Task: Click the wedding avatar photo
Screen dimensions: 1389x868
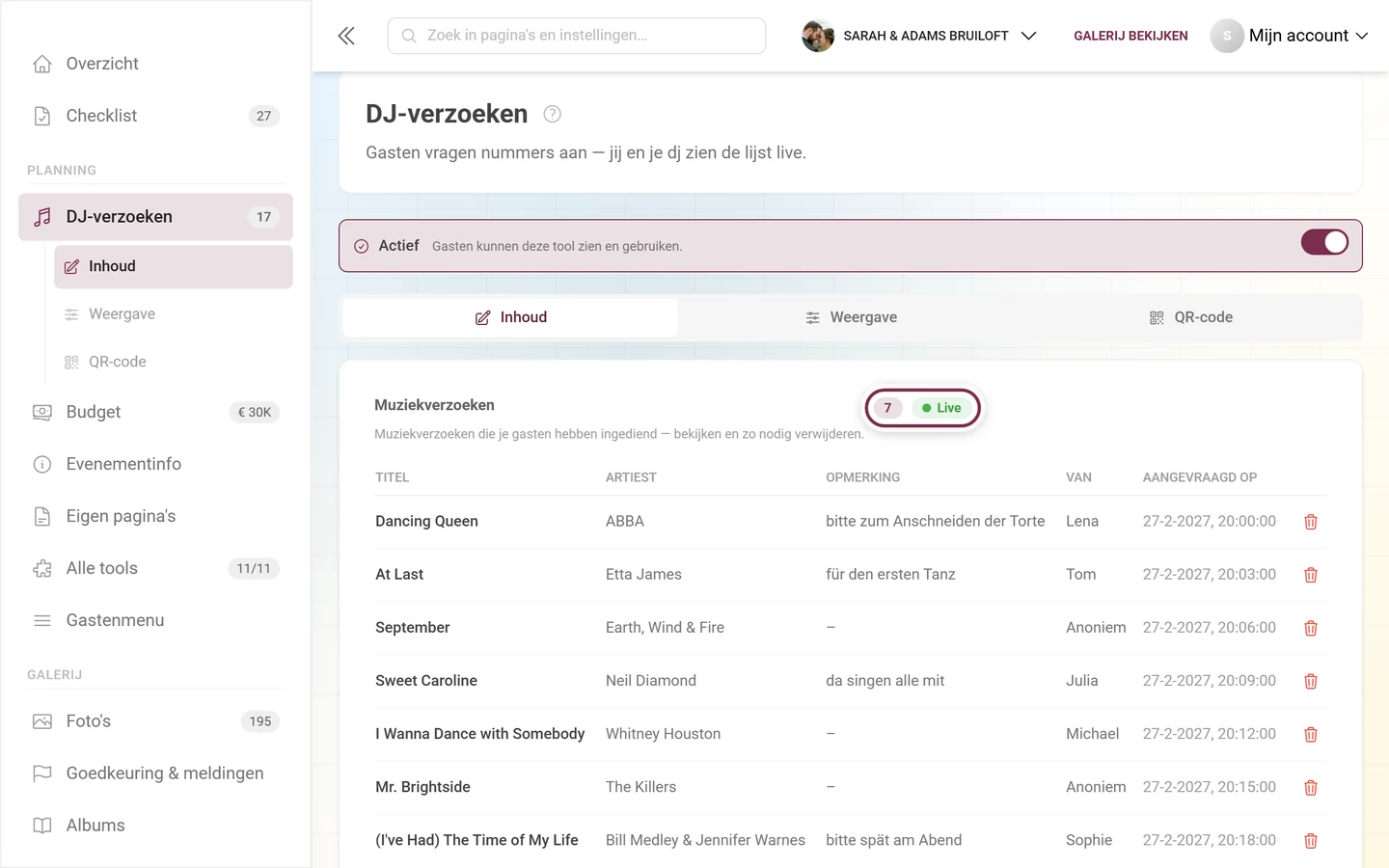Action: click(818, 36)
